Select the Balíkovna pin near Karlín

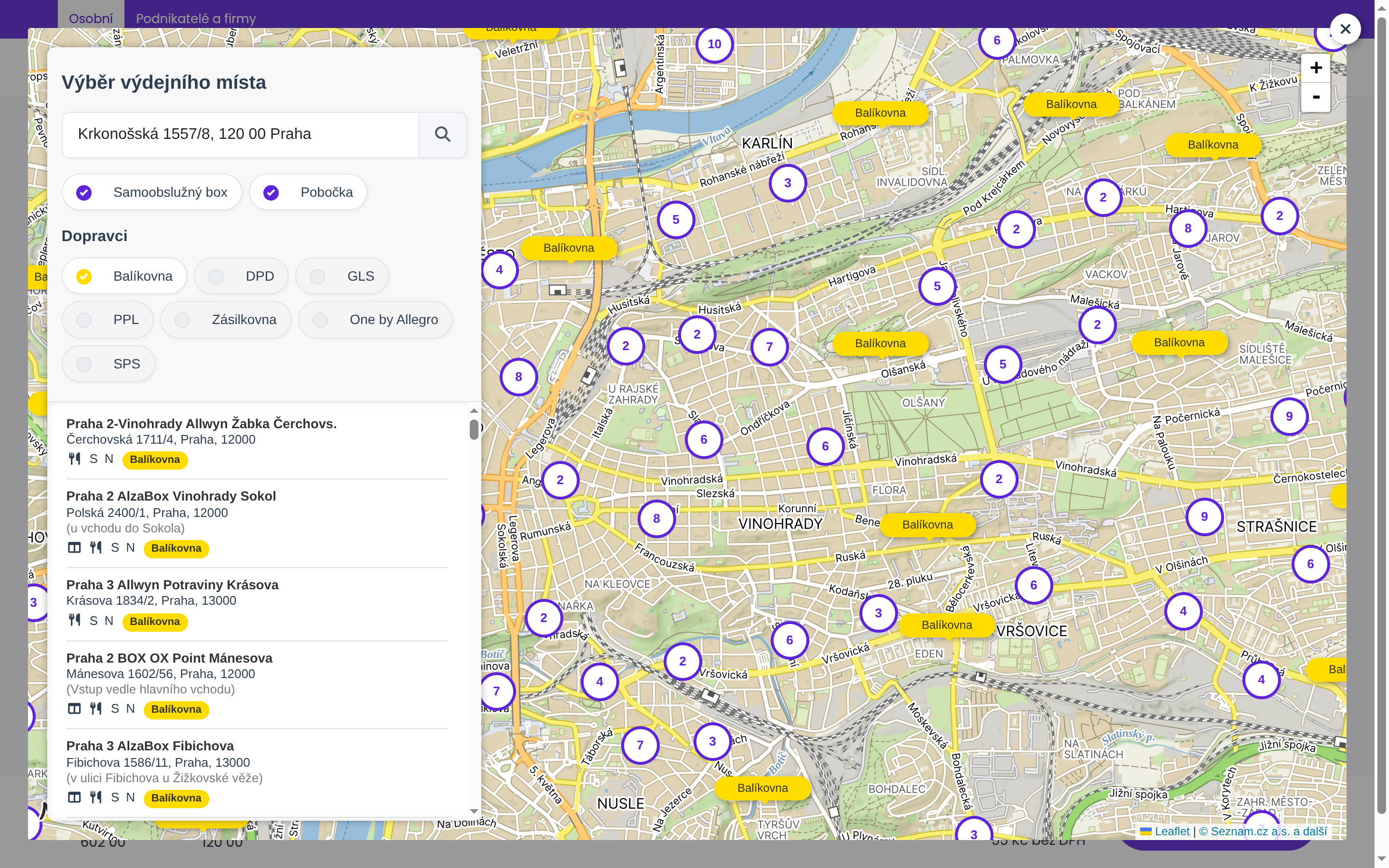(x=880, y=113)
